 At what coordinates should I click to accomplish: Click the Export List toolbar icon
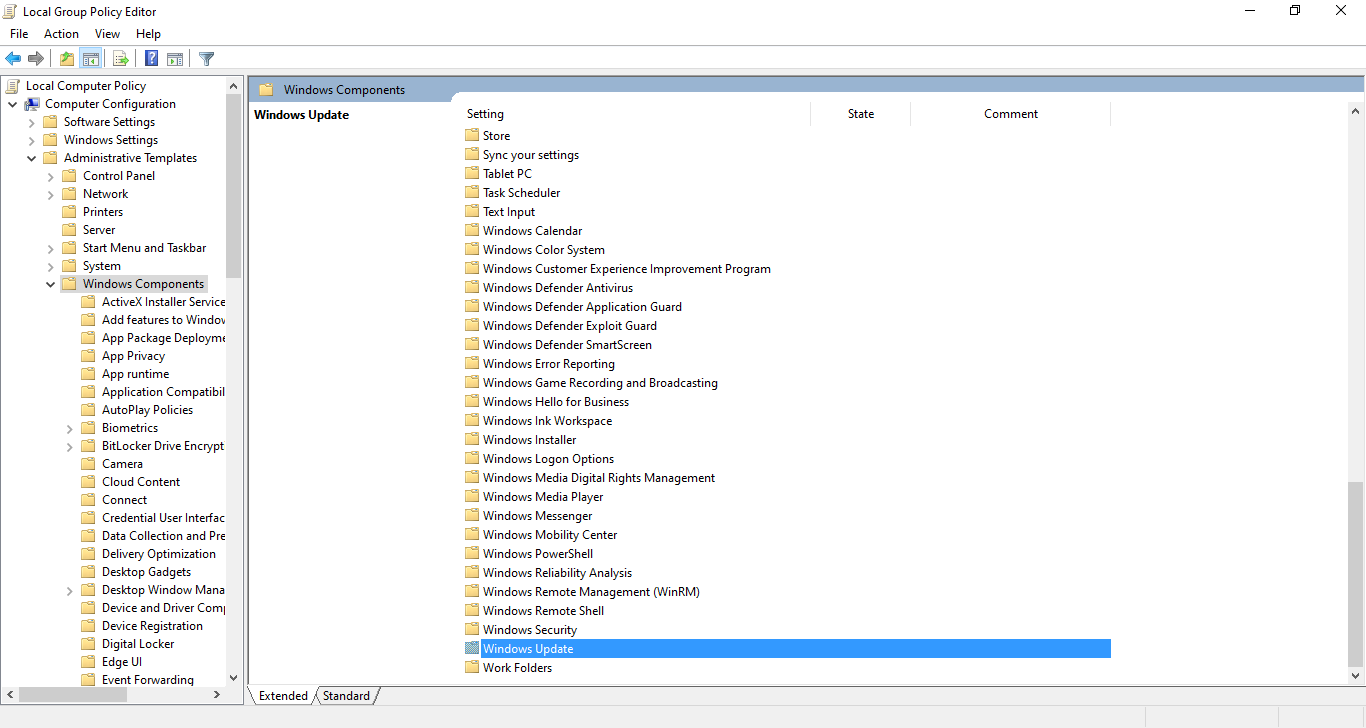click(x=121, y=59)
